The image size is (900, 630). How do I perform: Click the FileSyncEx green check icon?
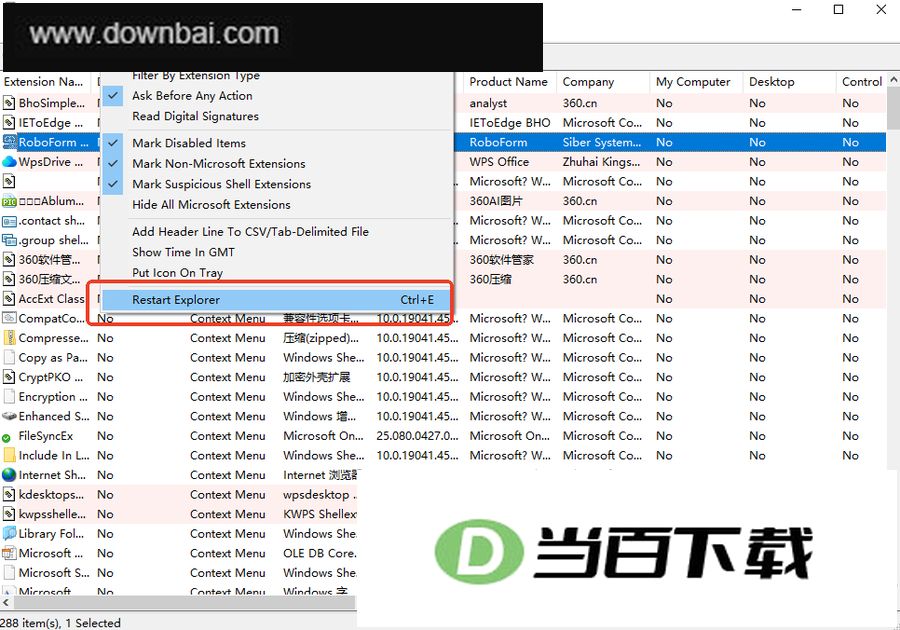(x=6, y=437)
